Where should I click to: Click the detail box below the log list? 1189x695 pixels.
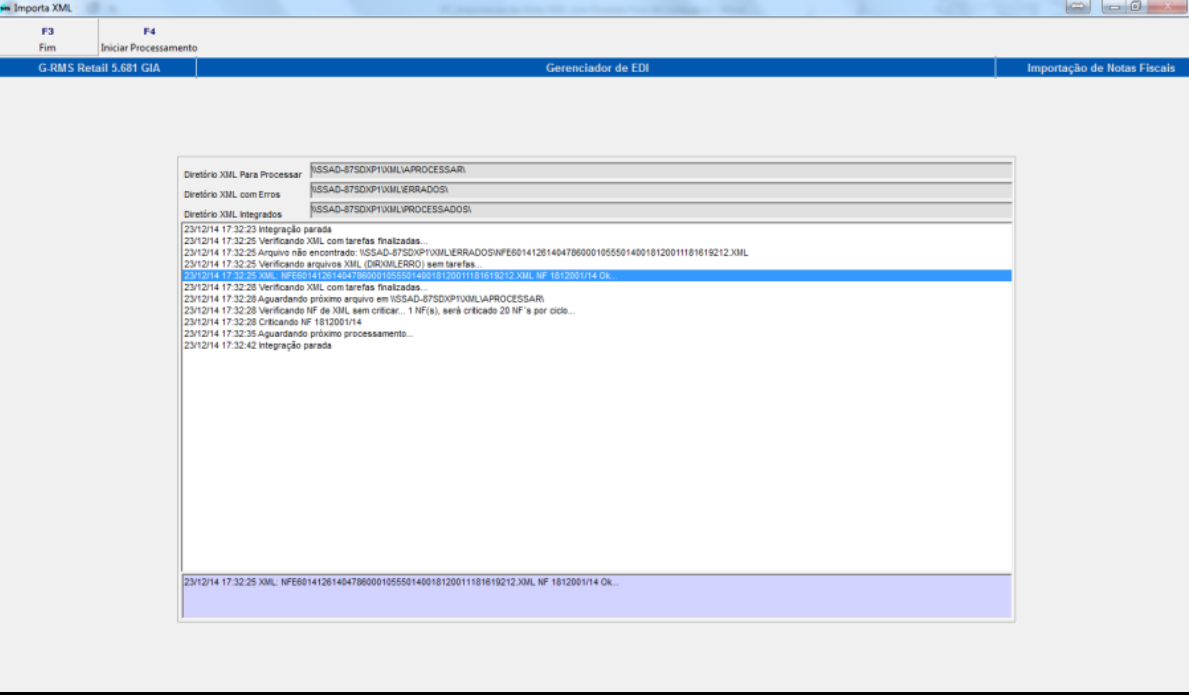(597, 596)
